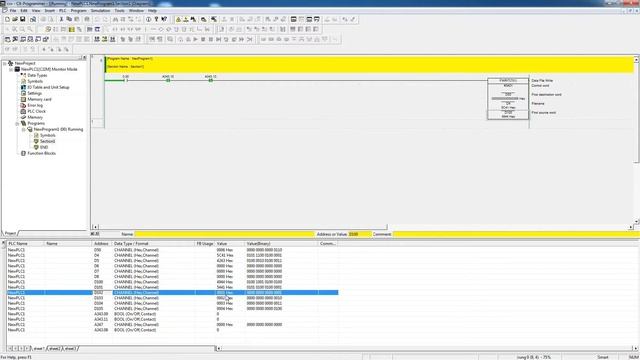This screenshot has height=360, width=640.
Task: Select the 0.00 contact on the rung
Action: pyautogui.click(x=126, y=80)
